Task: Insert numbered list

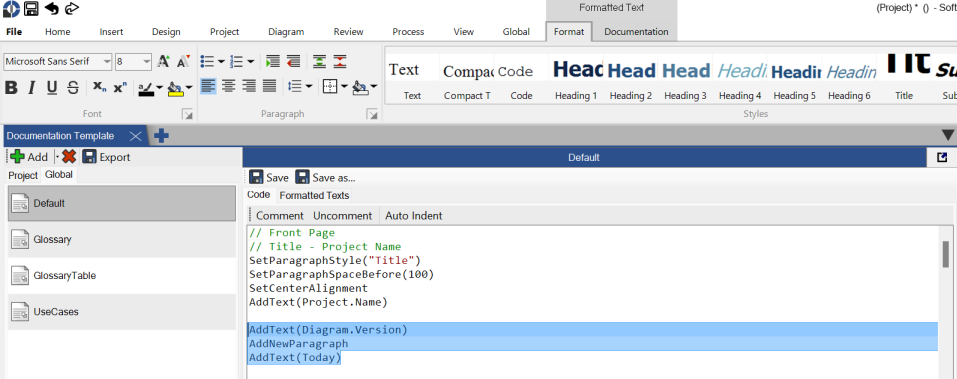Action: point(236,61)
